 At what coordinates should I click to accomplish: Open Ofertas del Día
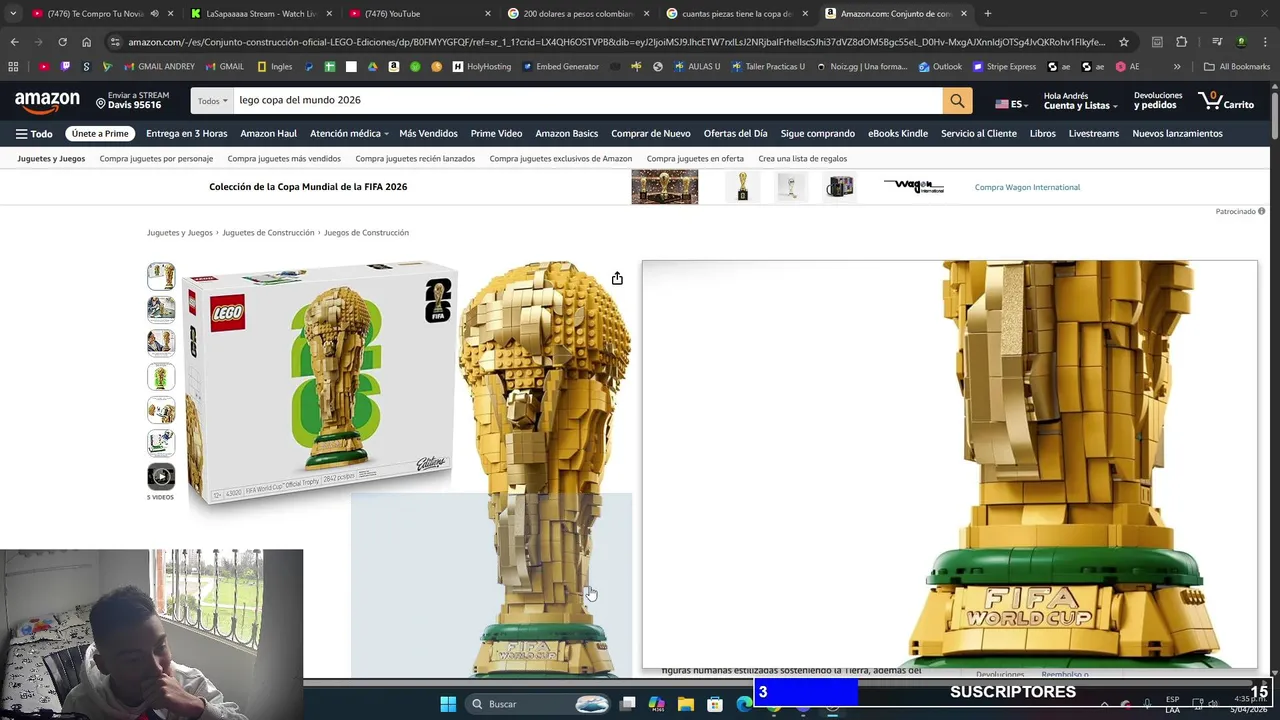pyautogui.click(x=735, y=134)
